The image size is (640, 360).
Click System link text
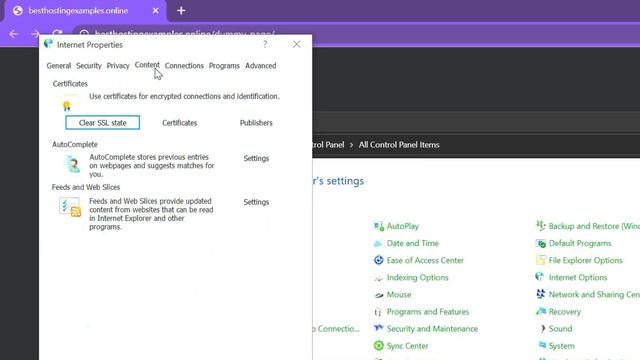[561, 346]
